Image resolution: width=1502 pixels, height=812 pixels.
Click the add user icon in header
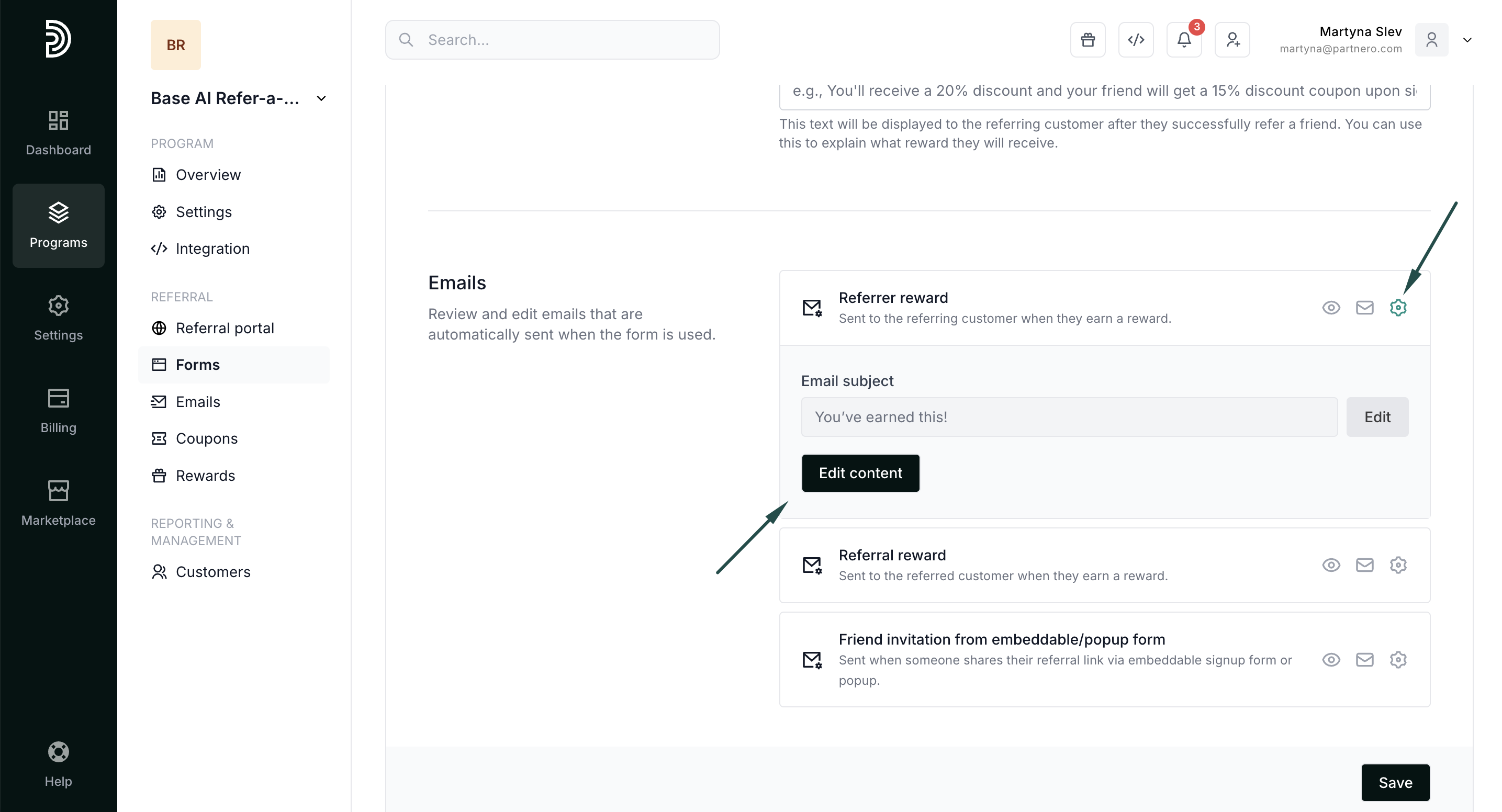[1232, 40]
